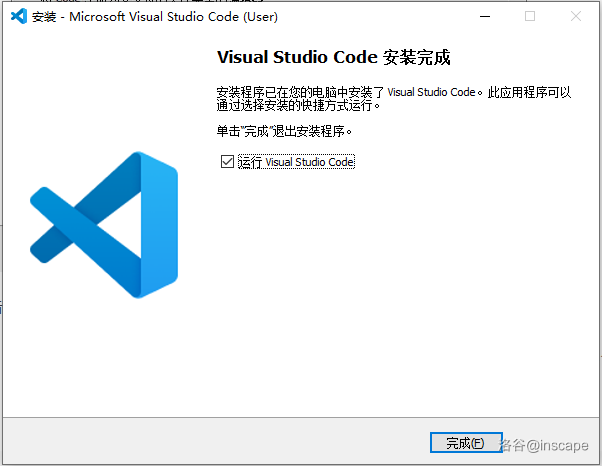
Task: Click the word 安装 in the title bar
Action: coord(43,16)
